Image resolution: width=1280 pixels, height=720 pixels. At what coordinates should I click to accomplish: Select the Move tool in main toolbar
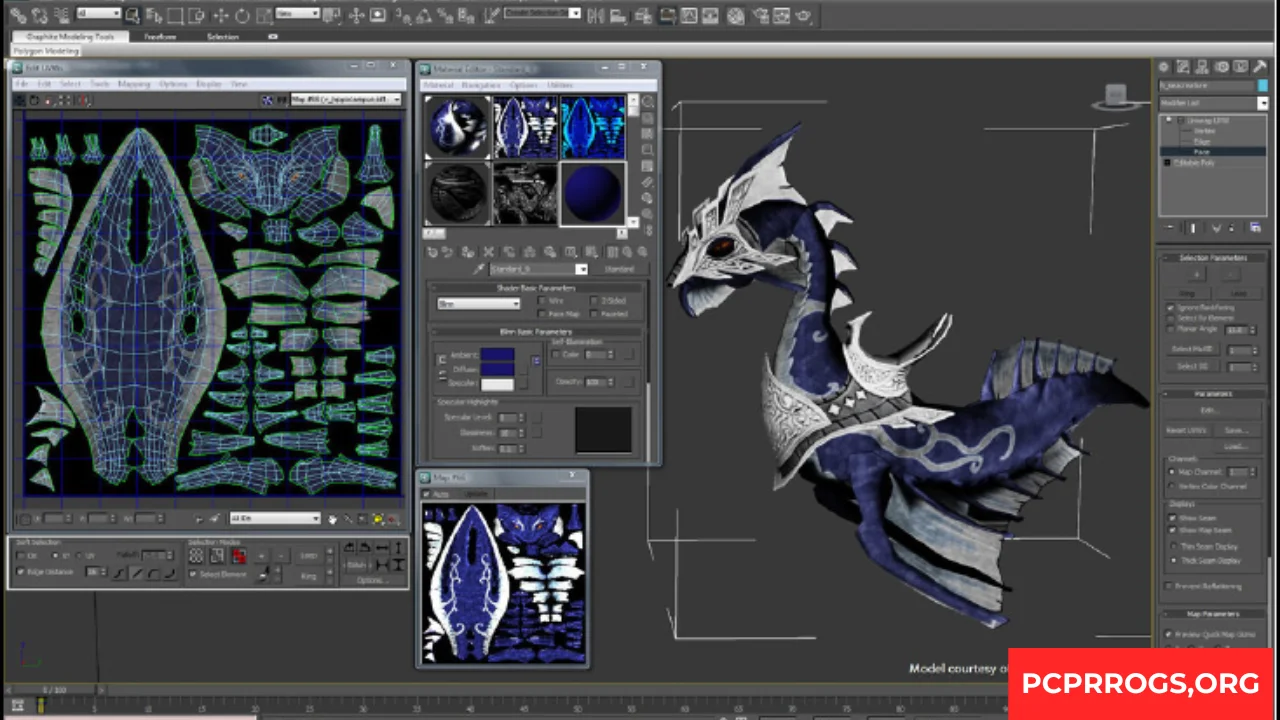point(221,15)
